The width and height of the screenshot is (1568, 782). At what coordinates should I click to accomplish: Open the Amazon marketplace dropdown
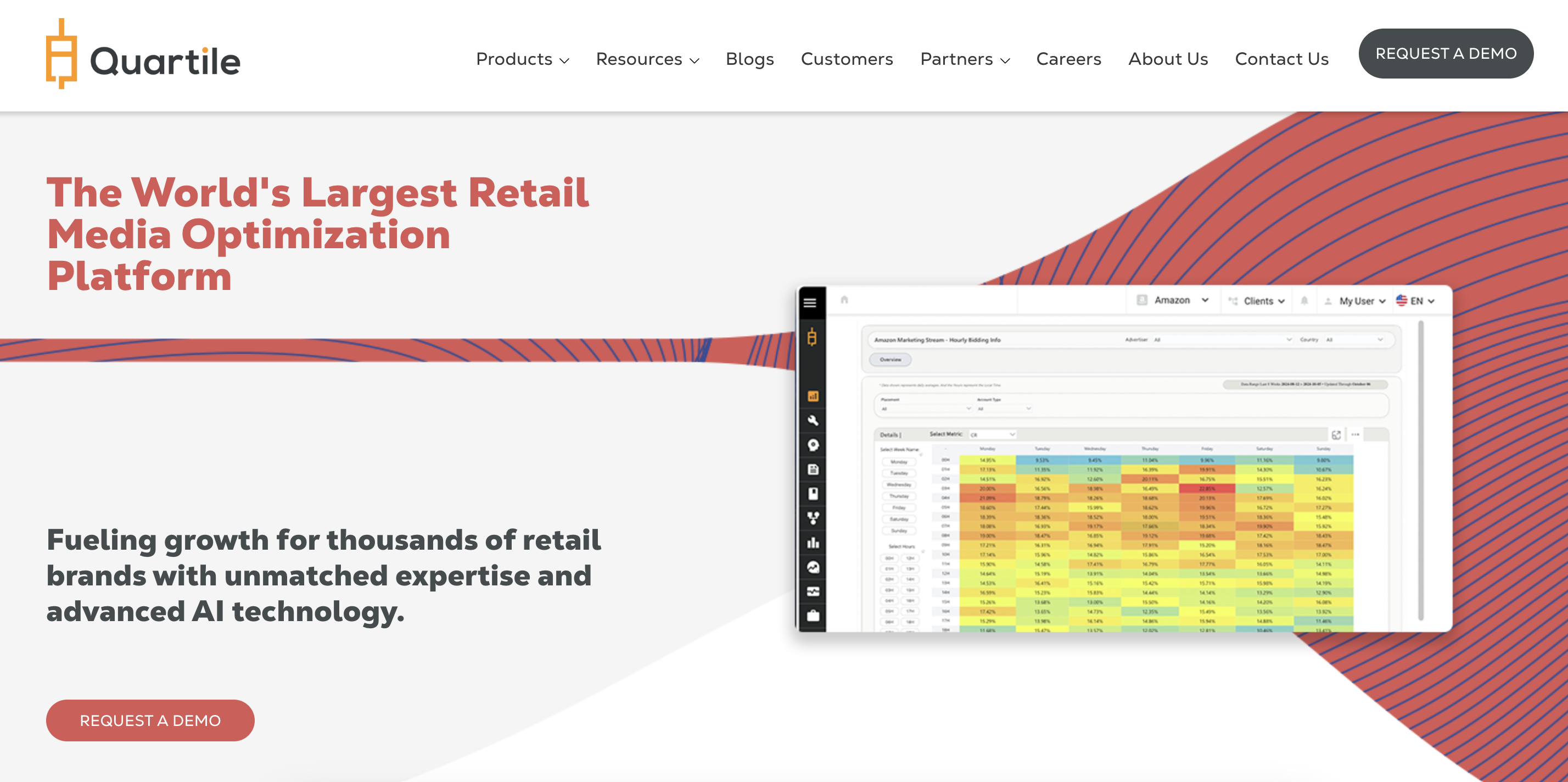tap(1174, 300)
